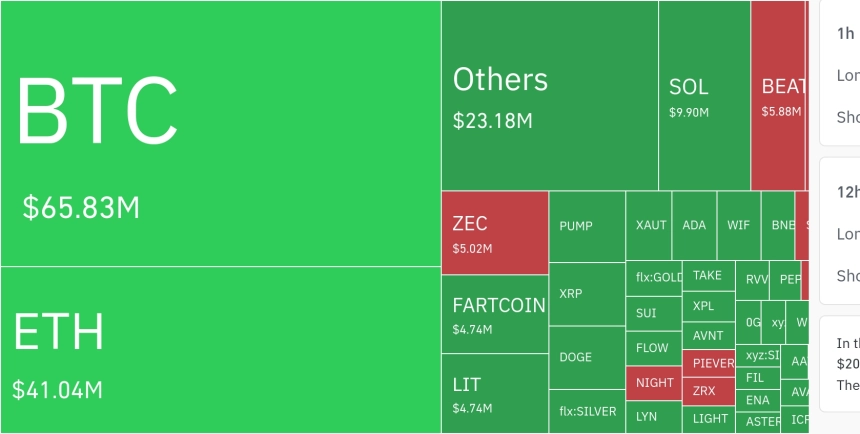Select the PUMP tile

click(x=587, y=226)
